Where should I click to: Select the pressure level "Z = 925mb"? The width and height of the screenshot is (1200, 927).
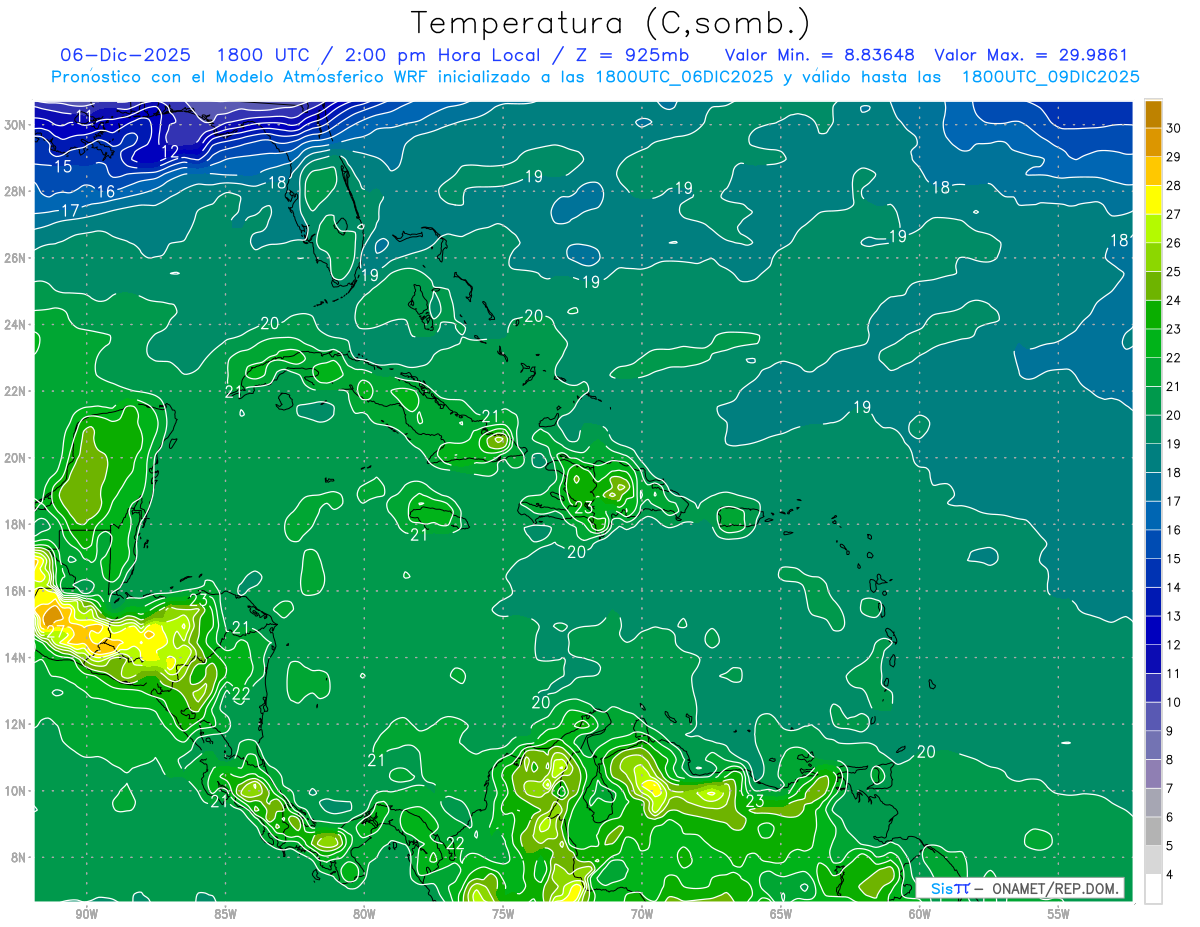(x=632, y=55)
